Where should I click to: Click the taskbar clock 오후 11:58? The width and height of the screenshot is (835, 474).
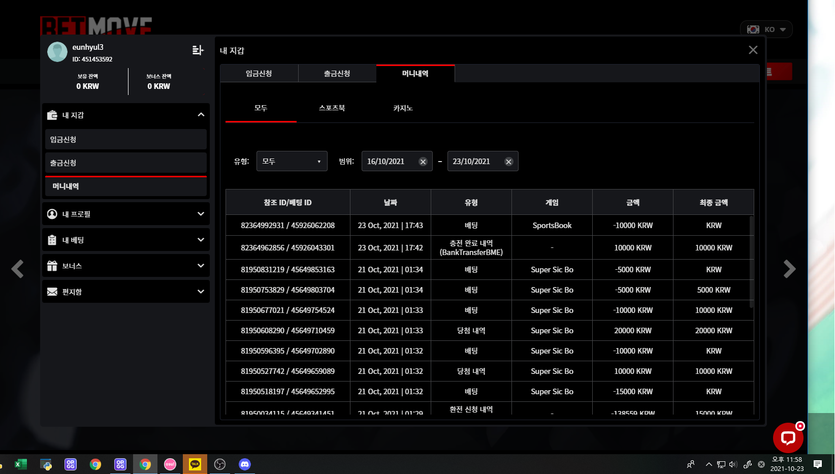point(787,459)
